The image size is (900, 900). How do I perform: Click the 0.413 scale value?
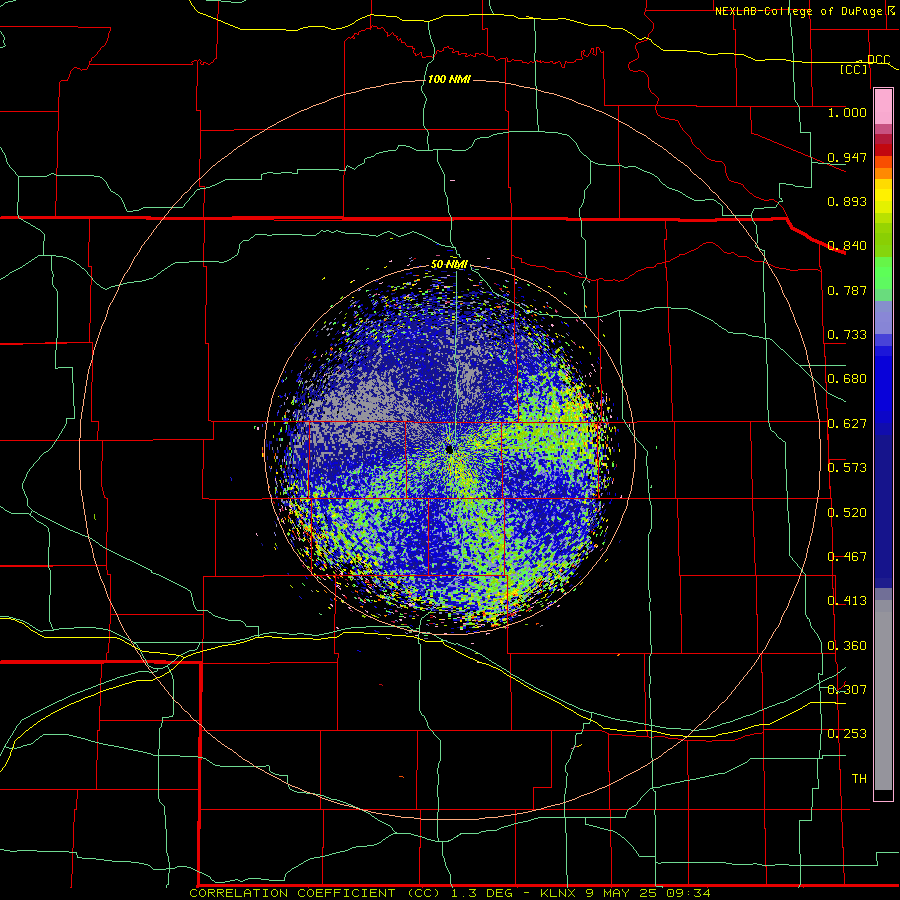847,601
